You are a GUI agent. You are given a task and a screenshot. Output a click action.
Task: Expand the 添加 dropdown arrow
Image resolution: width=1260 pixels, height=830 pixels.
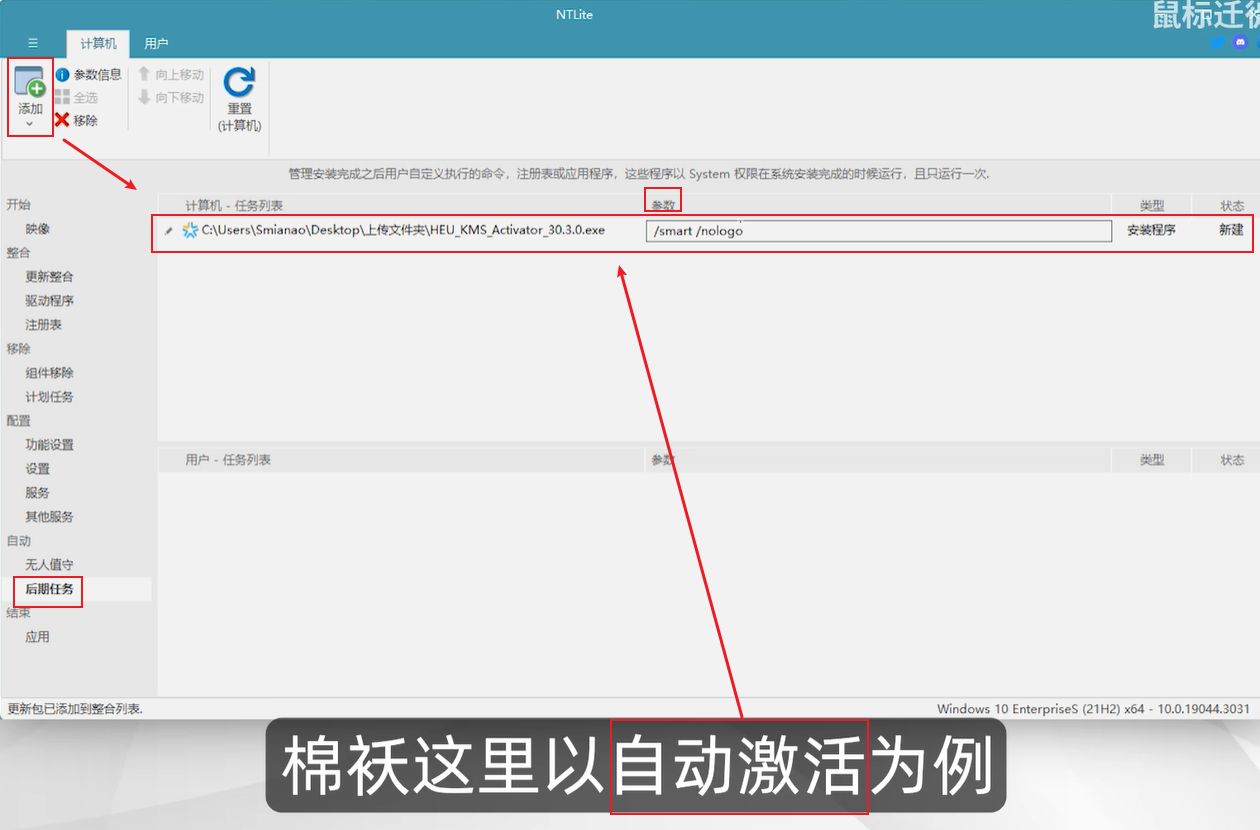coord(30,124)
